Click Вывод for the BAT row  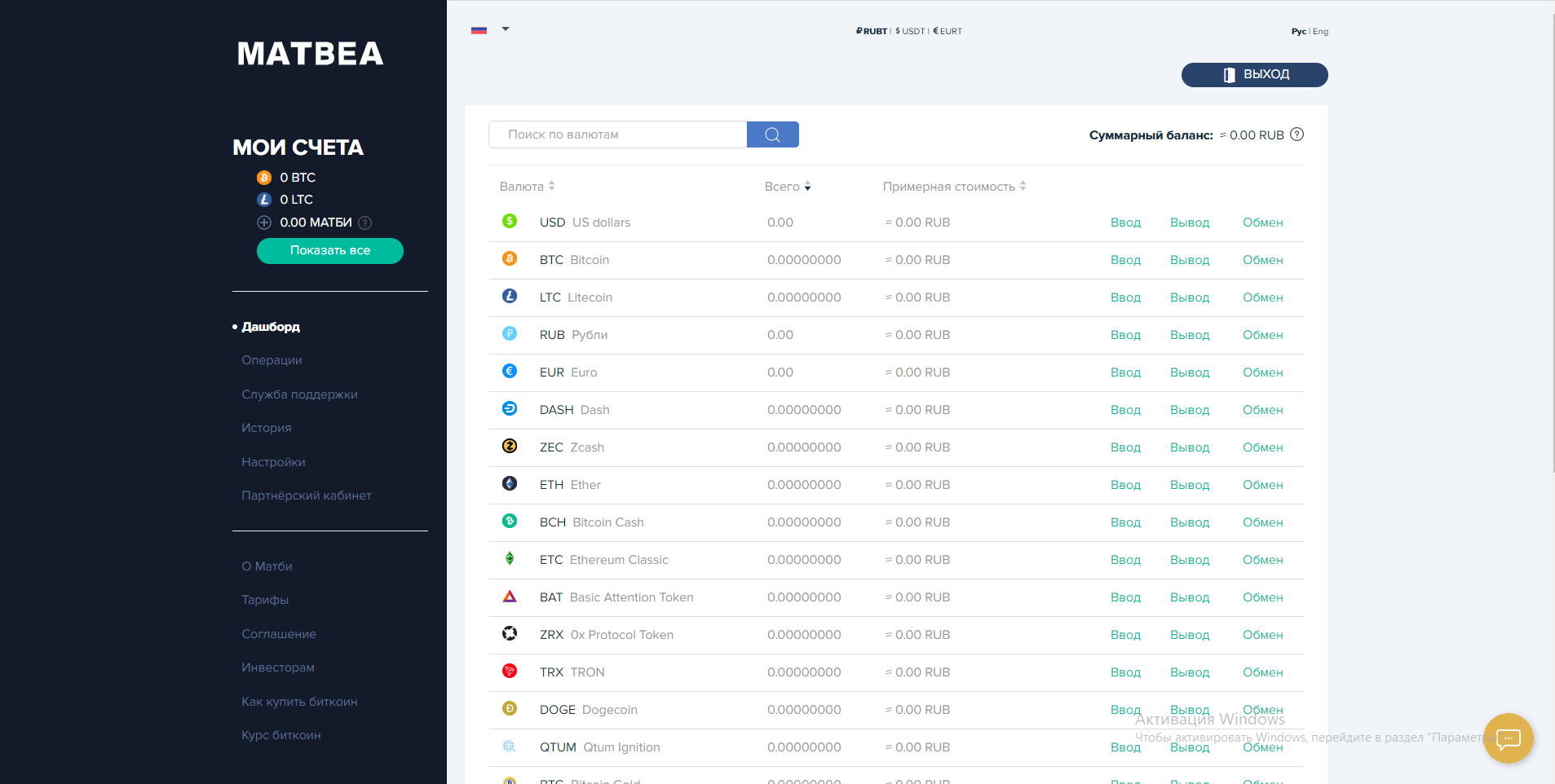pos(1190,597)
